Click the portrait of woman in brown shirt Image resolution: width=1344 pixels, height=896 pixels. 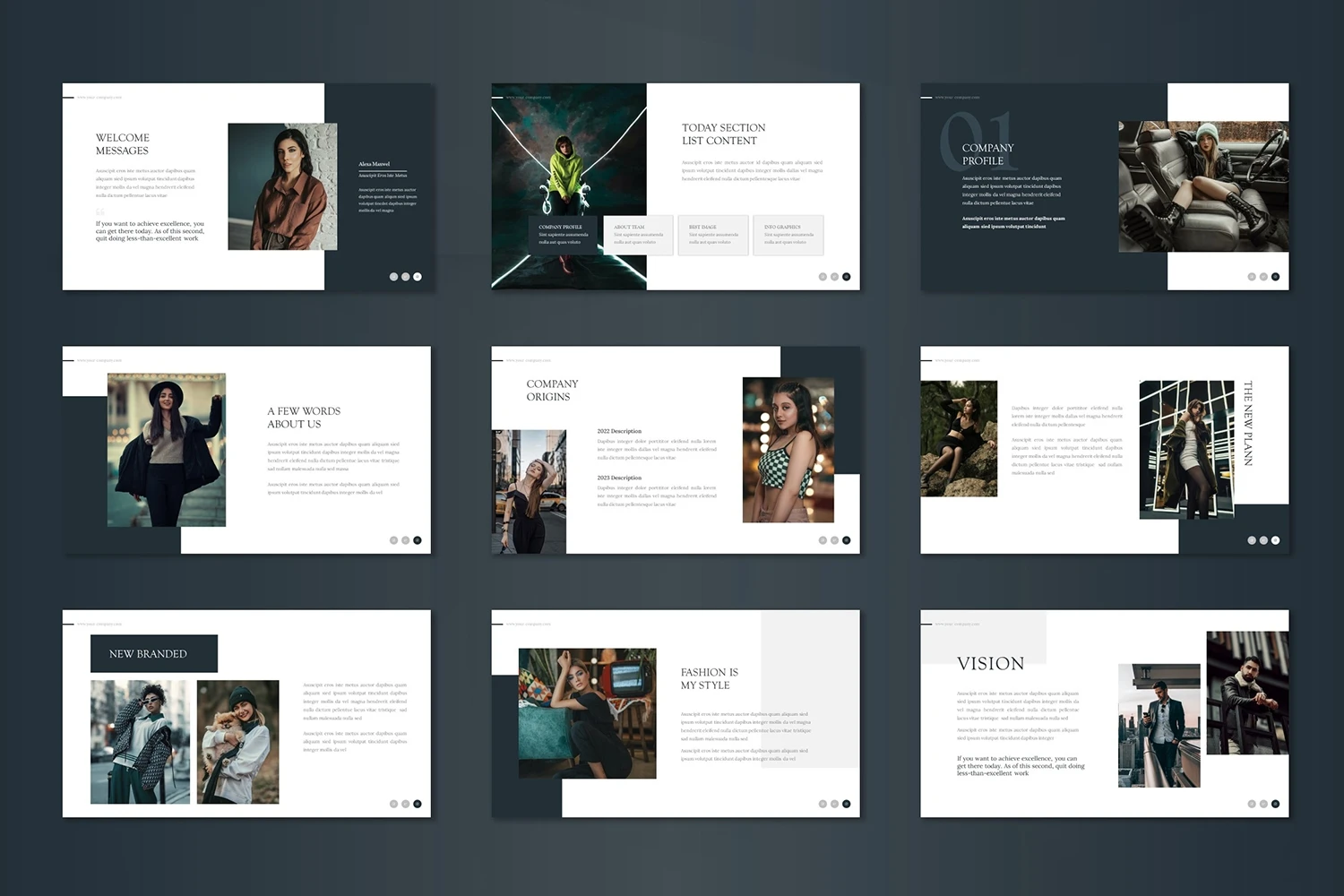[282, 186]
